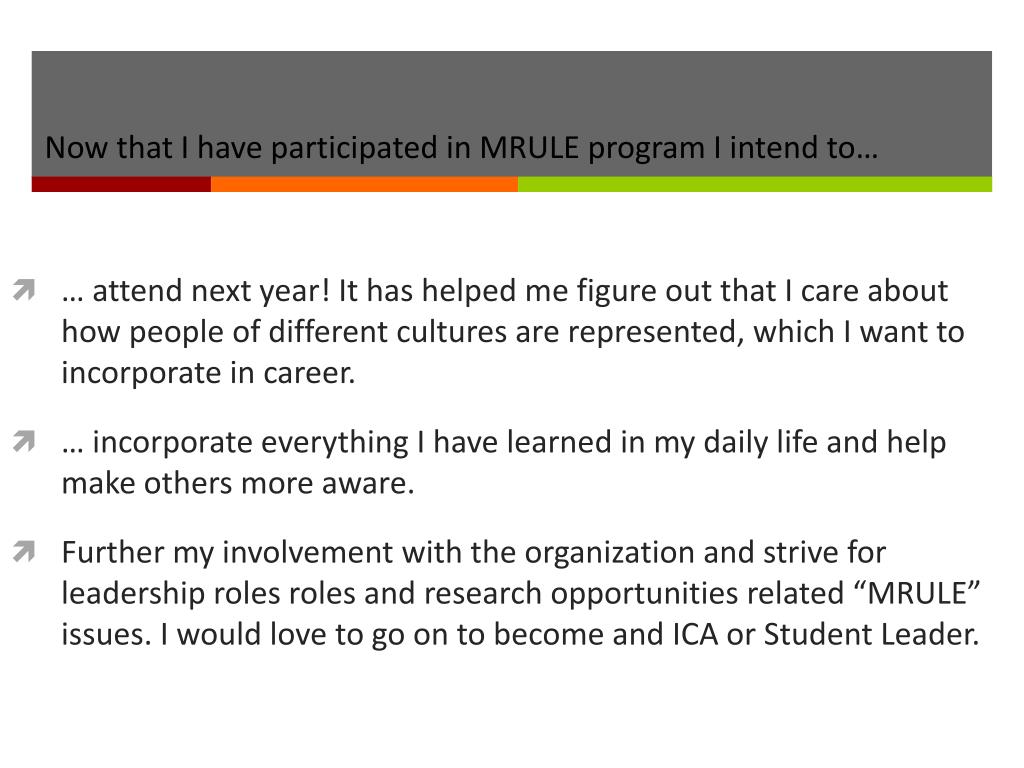Click the word 'MRULE' in the title
Image resolution: width=1024 pixels, height=768 pixels.
click(529, 148)
